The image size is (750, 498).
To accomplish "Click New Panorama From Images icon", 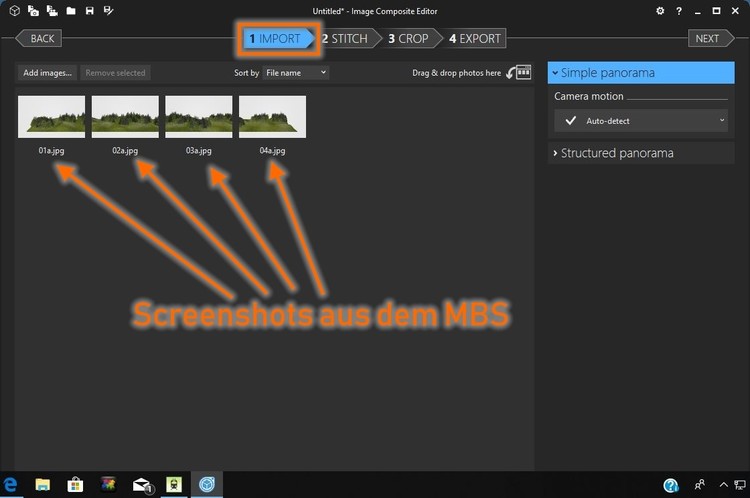I will (33, 11).
